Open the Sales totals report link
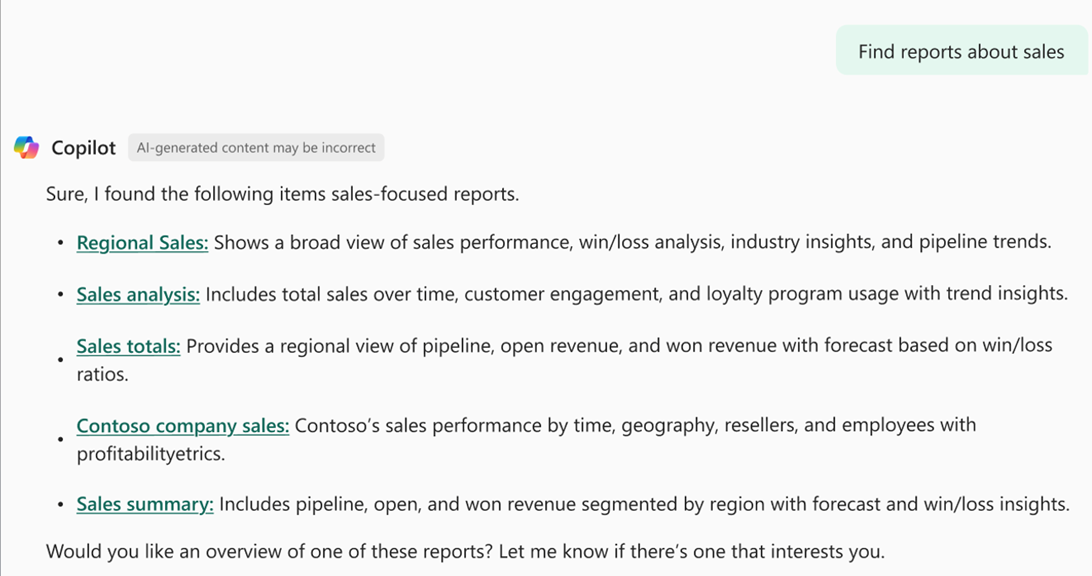Viewport: 1092px width, 576px height. point(128,347)
